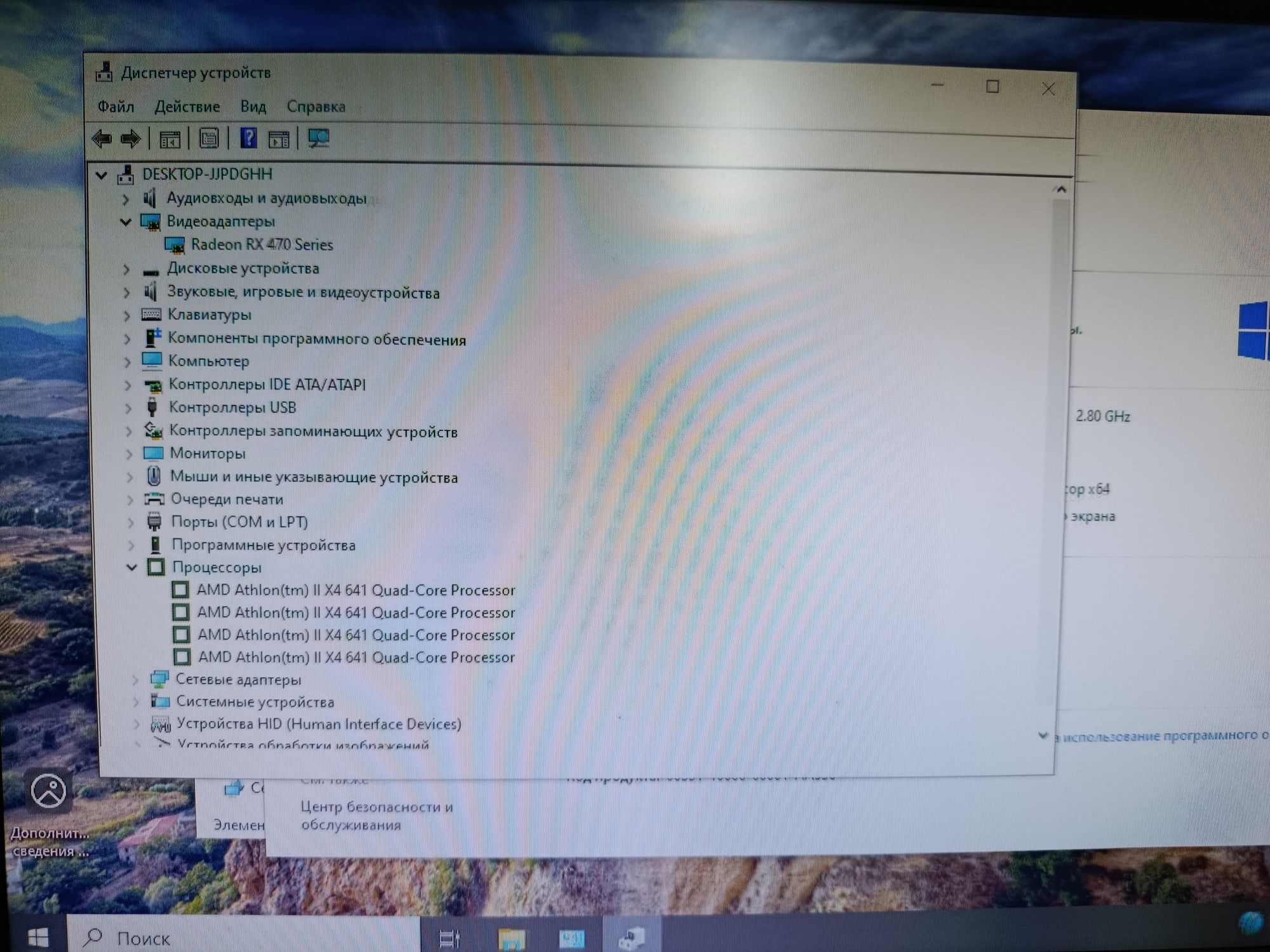Open File Explorer from the taskbar
Image resolution: width=1270 pixels, height=952 pixels.
click(511, 939)
